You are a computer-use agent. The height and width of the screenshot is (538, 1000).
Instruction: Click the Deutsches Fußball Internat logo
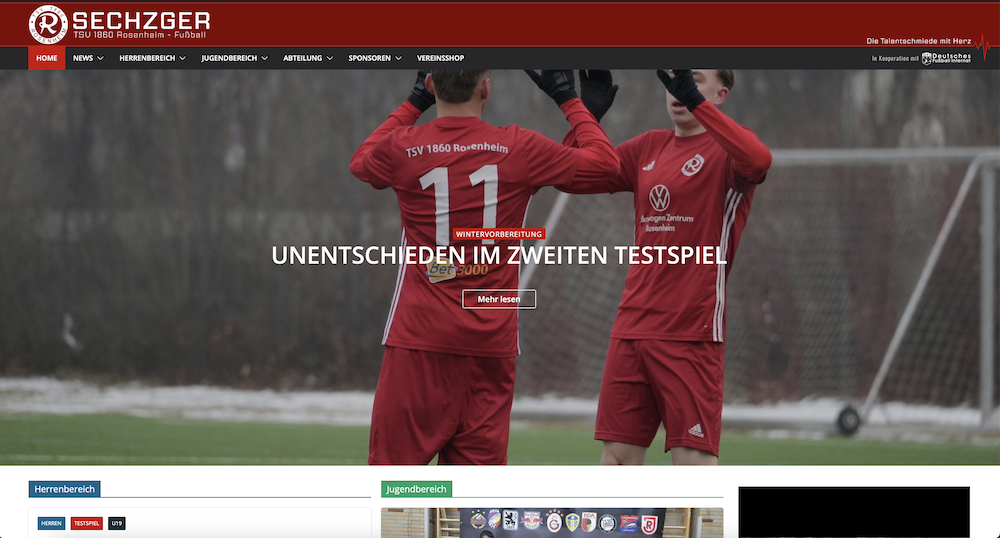point(946,58)
